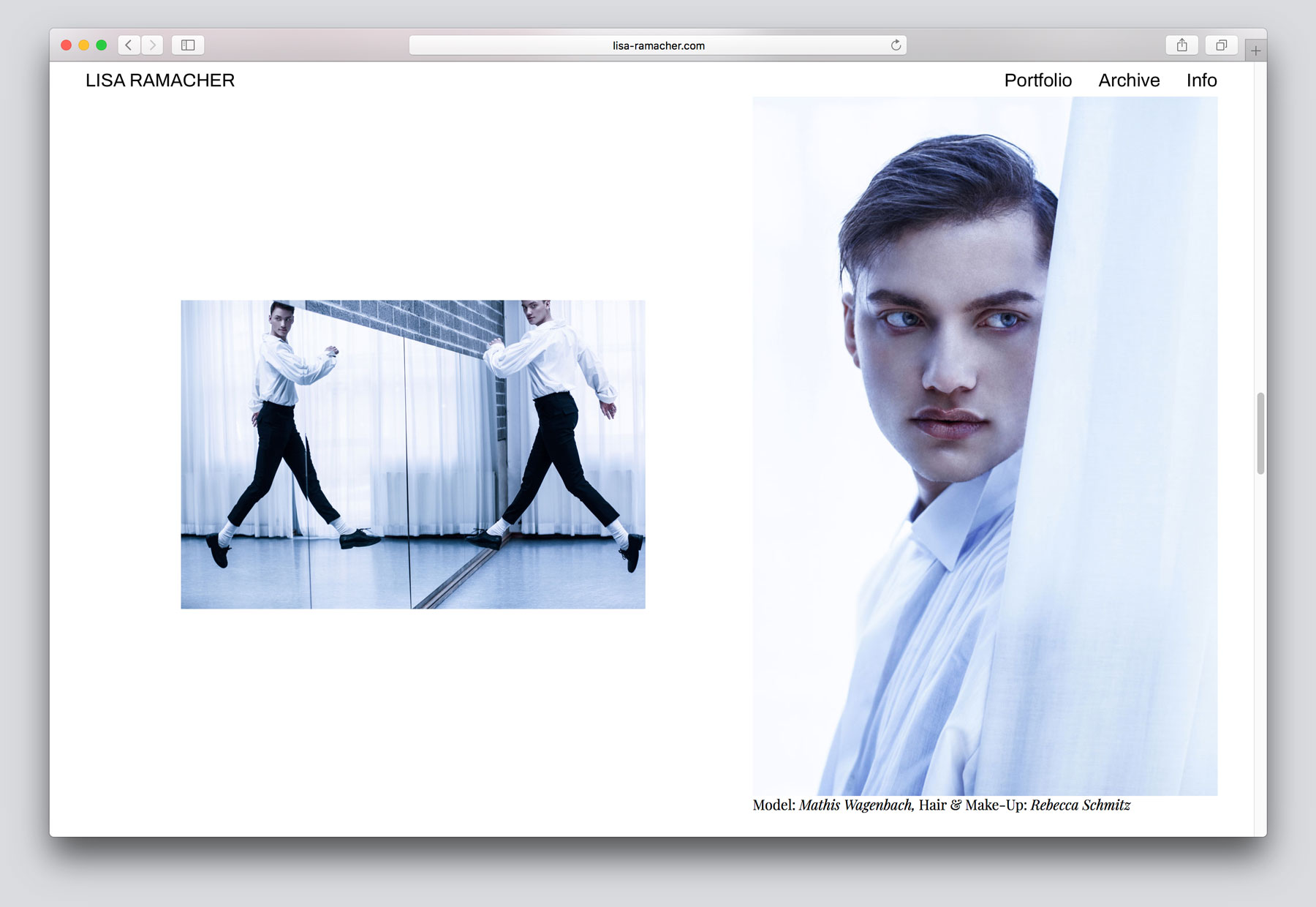Open the Info page
1316x907 pixels.
coord(1201,80)
